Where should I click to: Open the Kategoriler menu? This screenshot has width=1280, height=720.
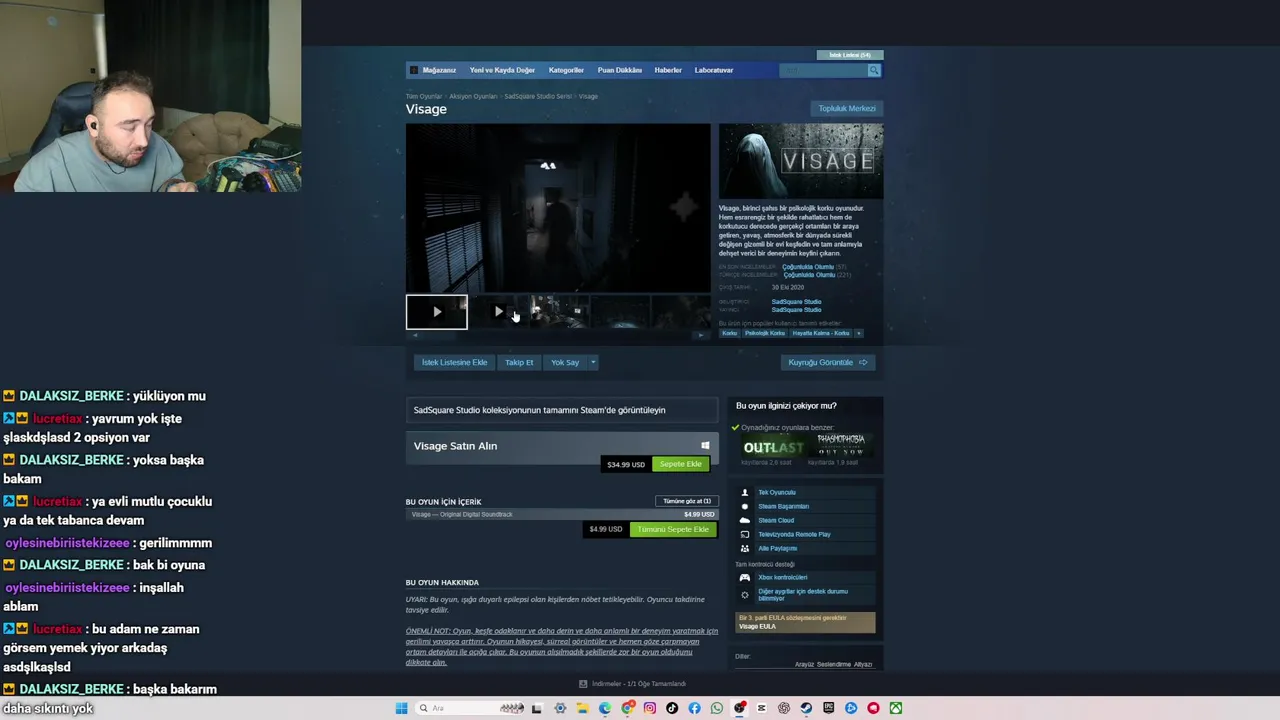[566, 70]
